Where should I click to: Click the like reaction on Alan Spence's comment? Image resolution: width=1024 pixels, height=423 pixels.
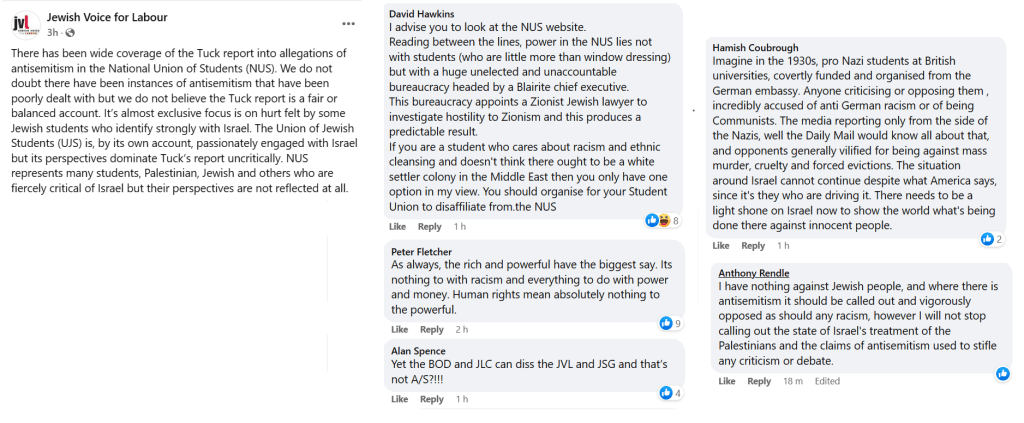[x=666, y=393]
